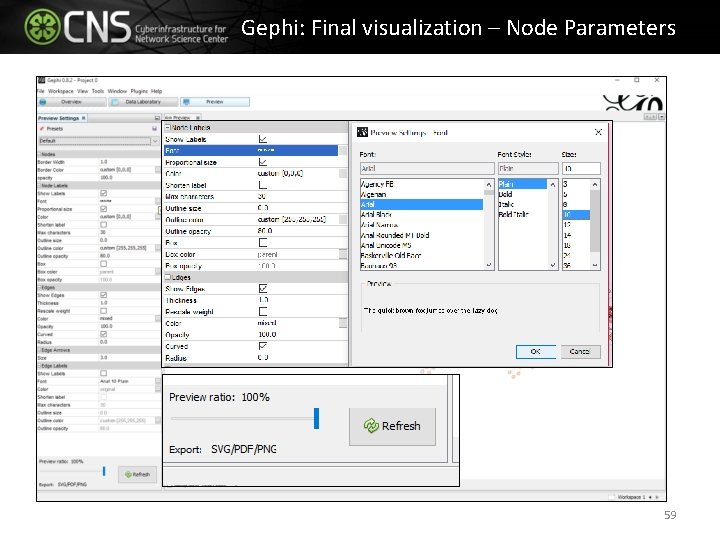Screen dimensions: 720x540
Task: Click OK in the Font dialog
Action: click(535, 351)
